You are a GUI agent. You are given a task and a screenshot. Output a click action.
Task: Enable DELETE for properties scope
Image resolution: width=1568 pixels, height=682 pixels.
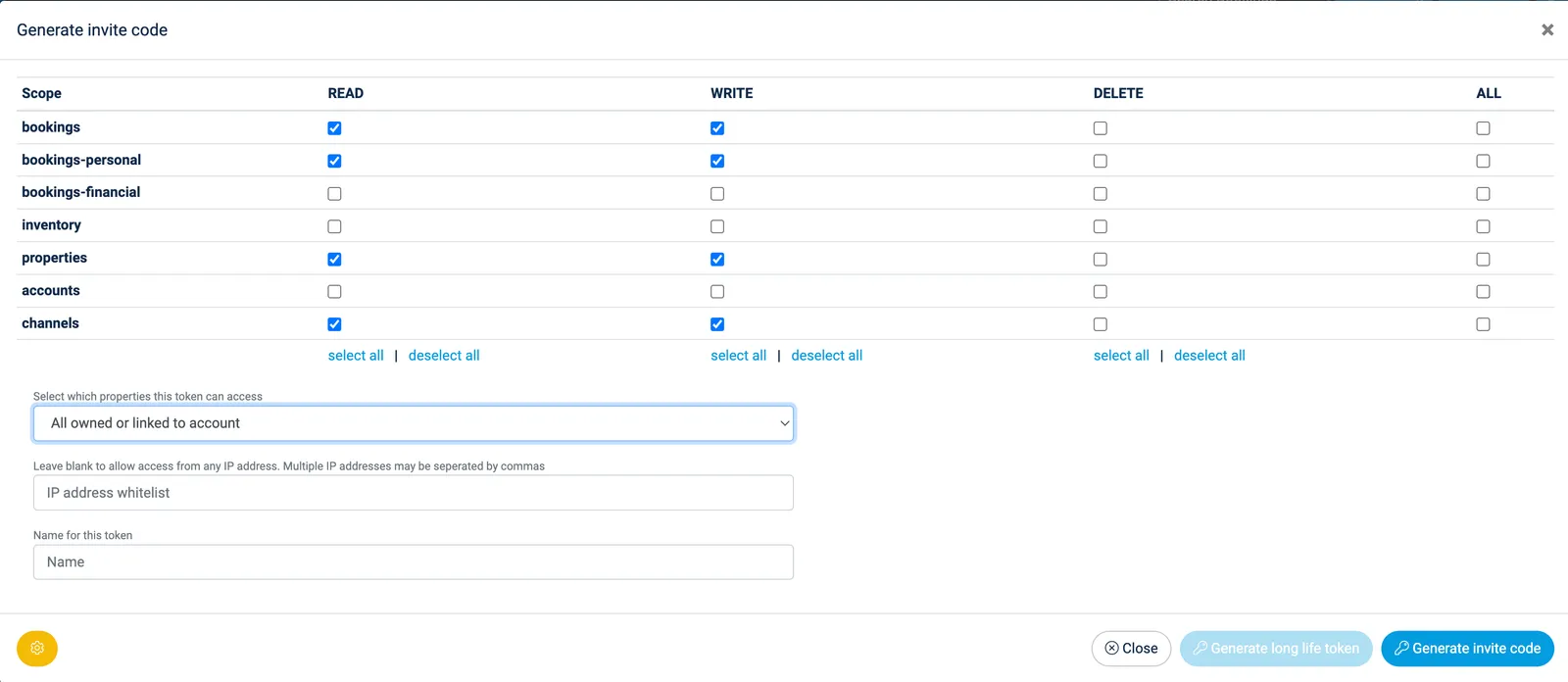1101,260
